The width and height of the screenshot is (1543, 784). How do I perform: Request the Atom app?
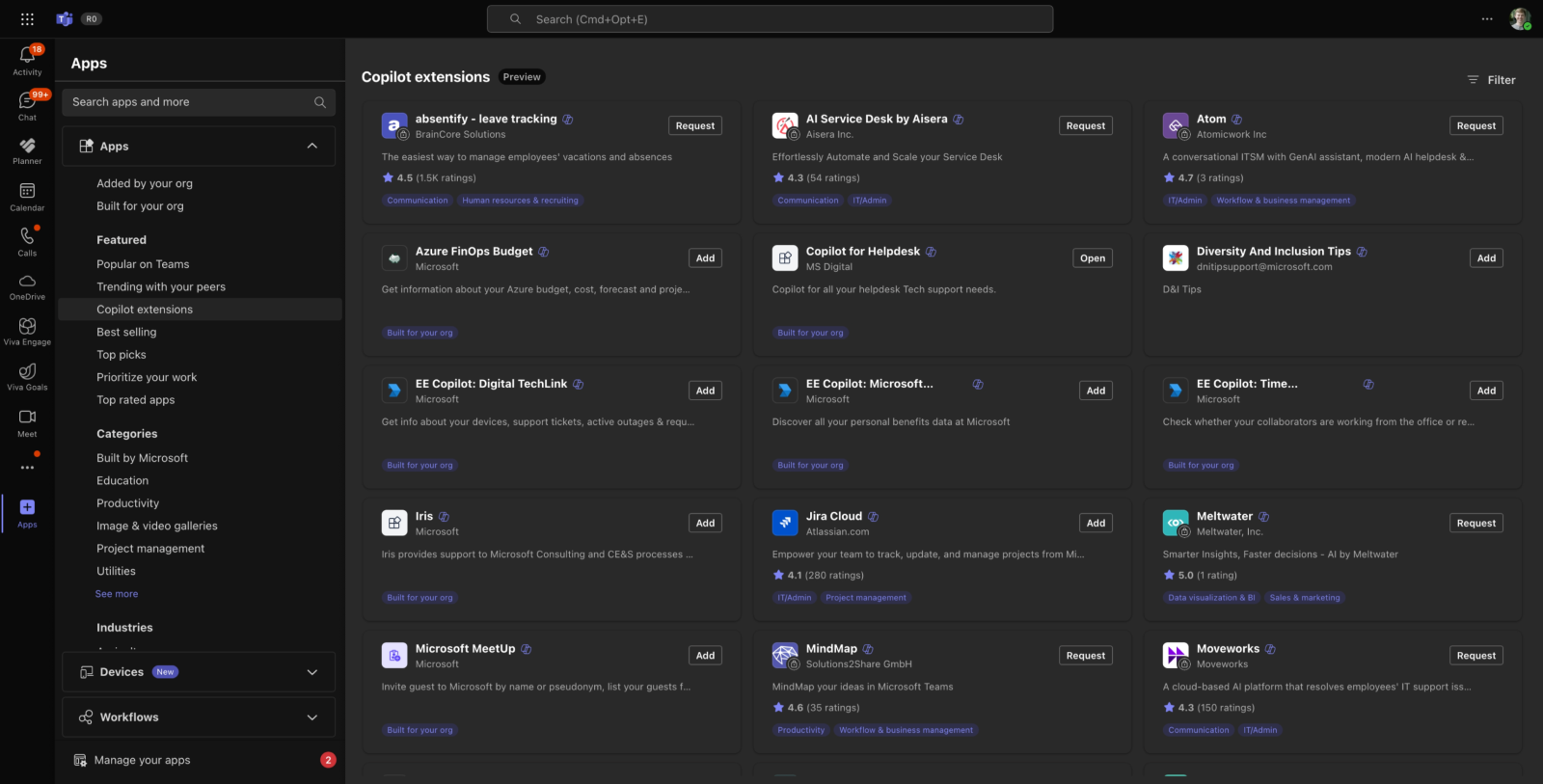click(1476, 125)
